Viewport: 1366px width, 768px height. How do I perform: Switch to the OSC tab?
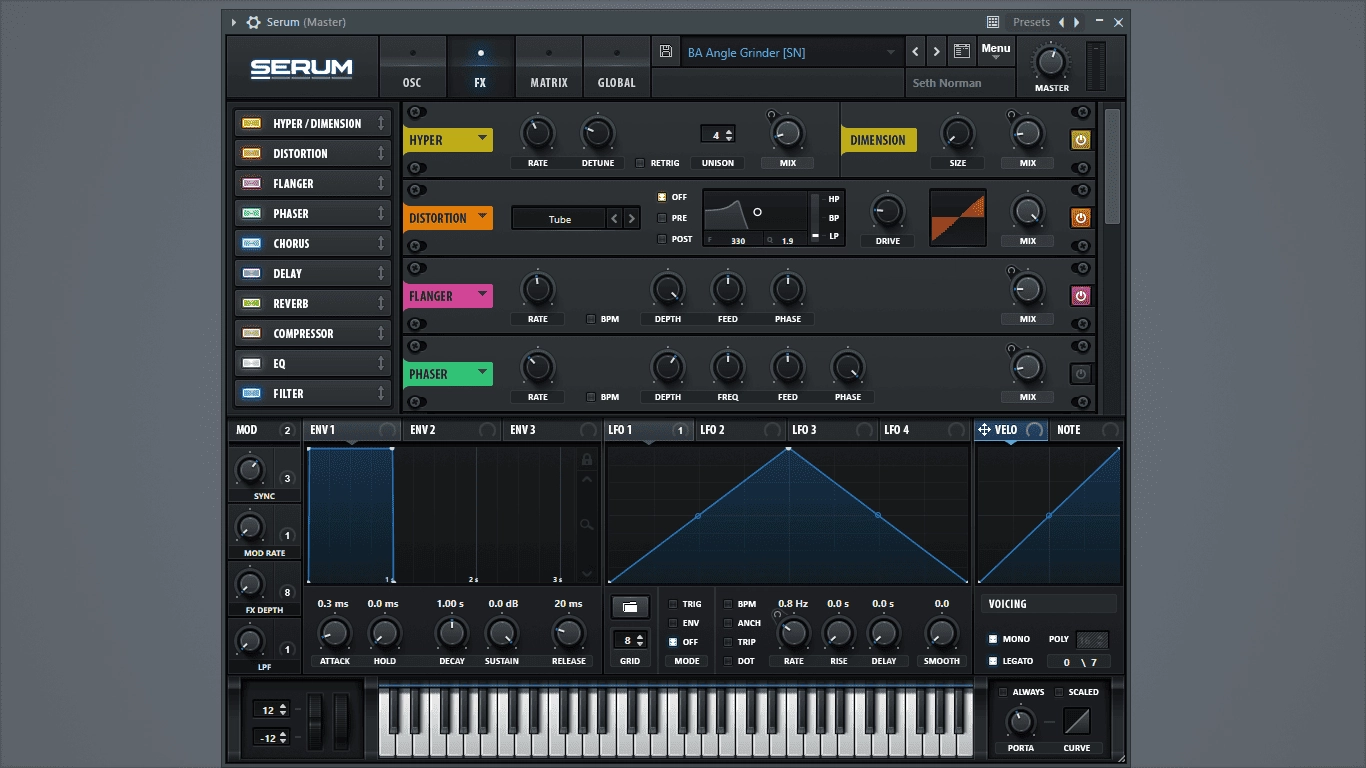(x=412, y=68)
